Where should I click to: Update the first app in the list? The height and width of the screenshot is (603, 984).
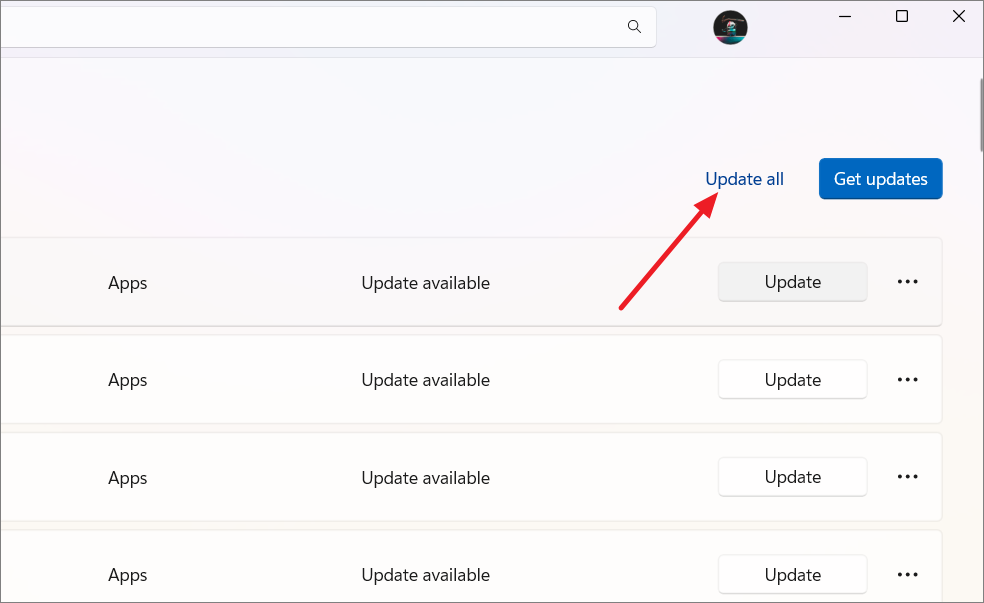pyautogui.click(x=792, y=281)
